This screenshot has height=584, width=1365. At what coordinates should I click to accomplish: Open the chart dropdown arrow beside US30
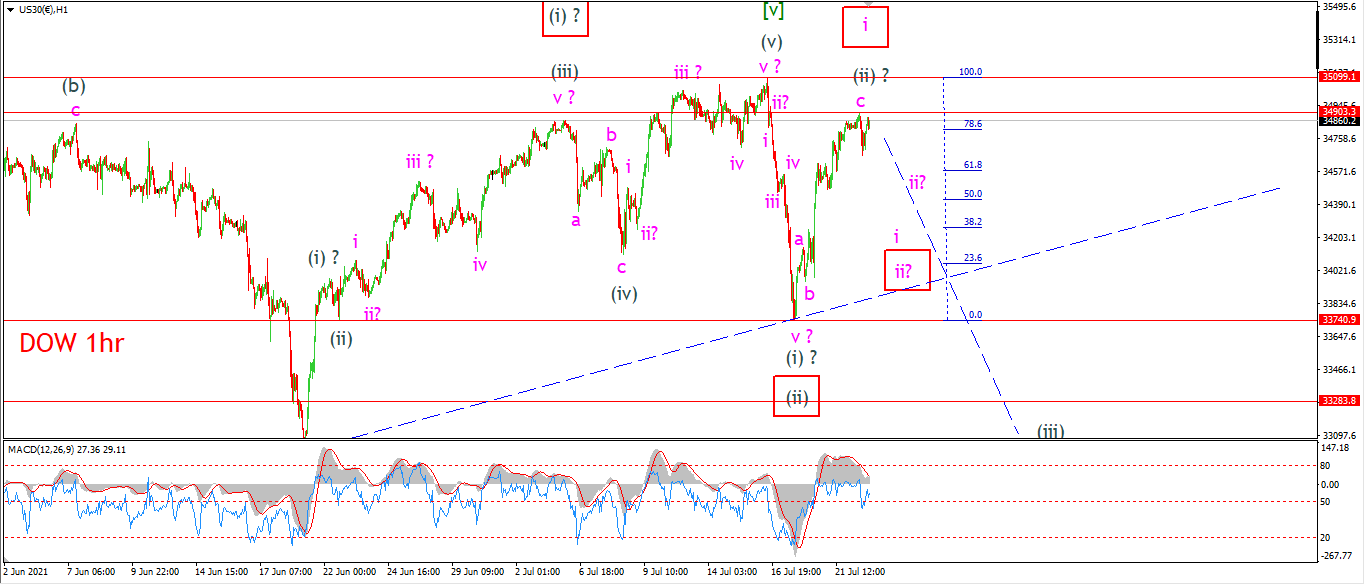coord(10,9)
